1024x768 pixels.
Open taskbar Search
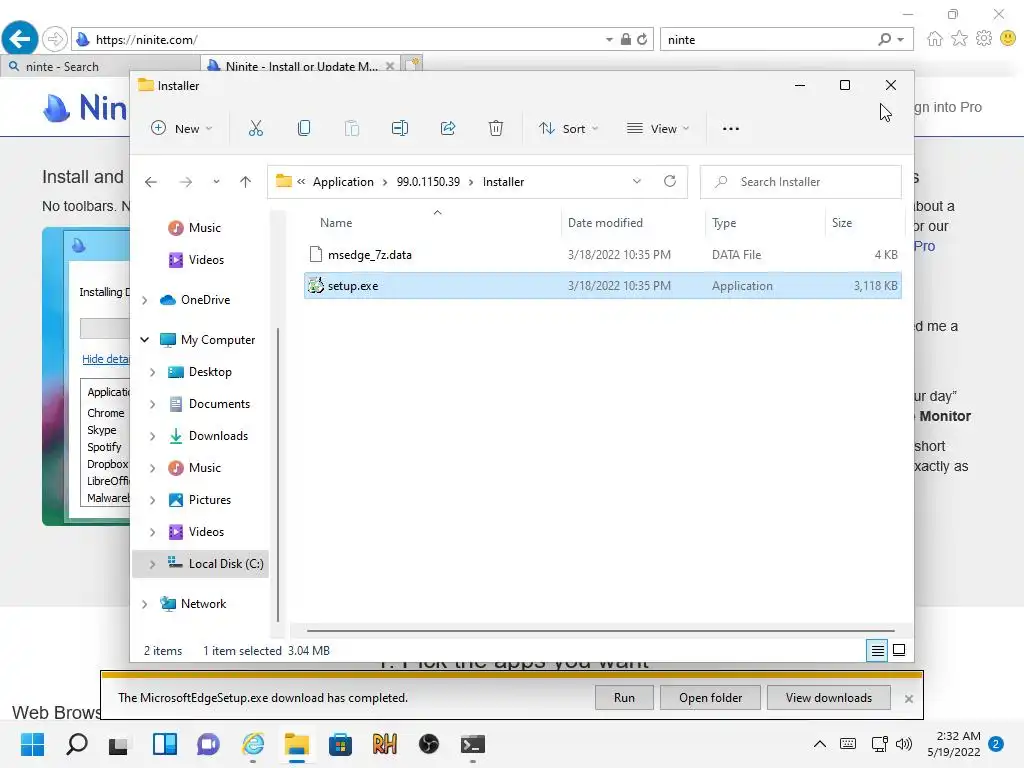[x=76, y=744]
